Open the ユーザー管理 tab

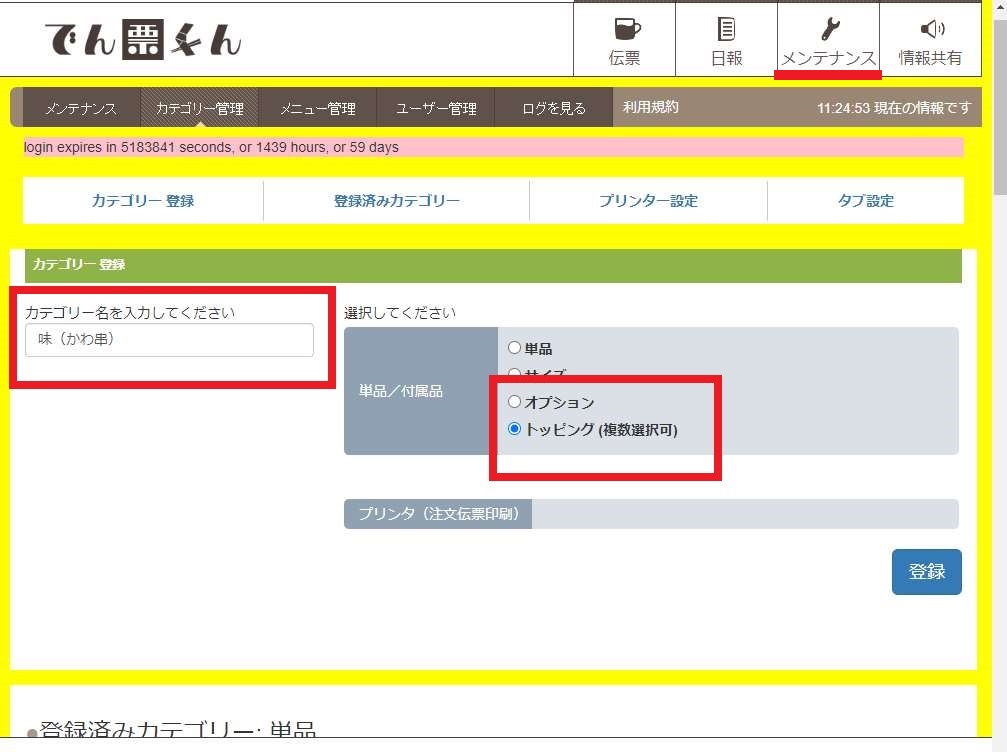[436, 107]
